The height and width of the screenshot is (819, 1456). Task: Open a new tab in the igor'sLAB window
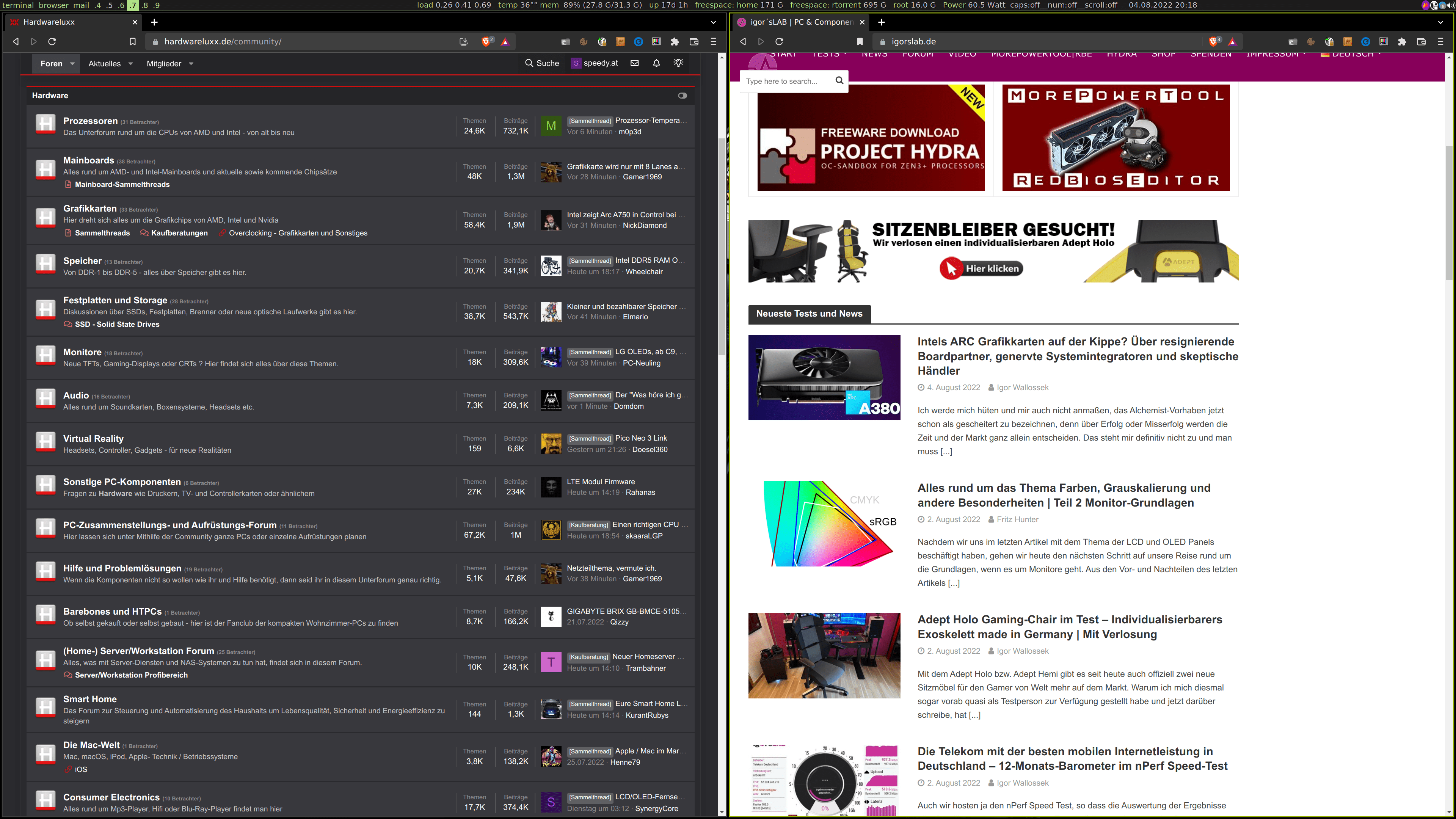pos(882,22)
